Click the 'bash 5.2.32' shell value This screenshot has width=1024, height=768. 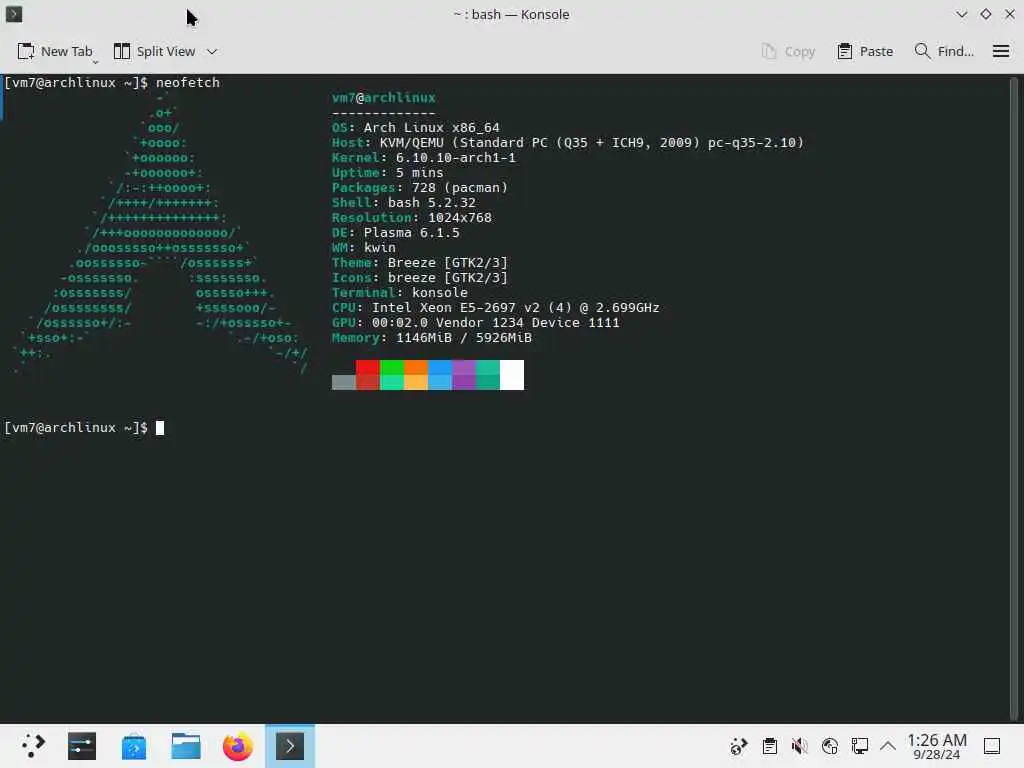[432, 202]
